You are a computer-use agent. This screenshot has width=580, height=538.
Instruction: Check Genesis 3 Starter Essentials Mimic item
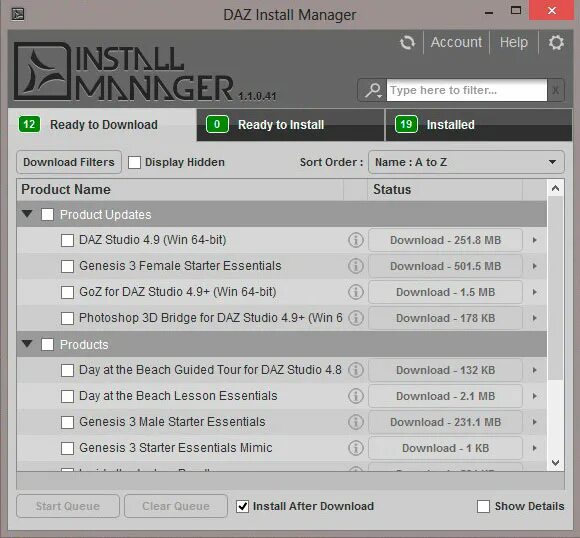coord(67,448)
